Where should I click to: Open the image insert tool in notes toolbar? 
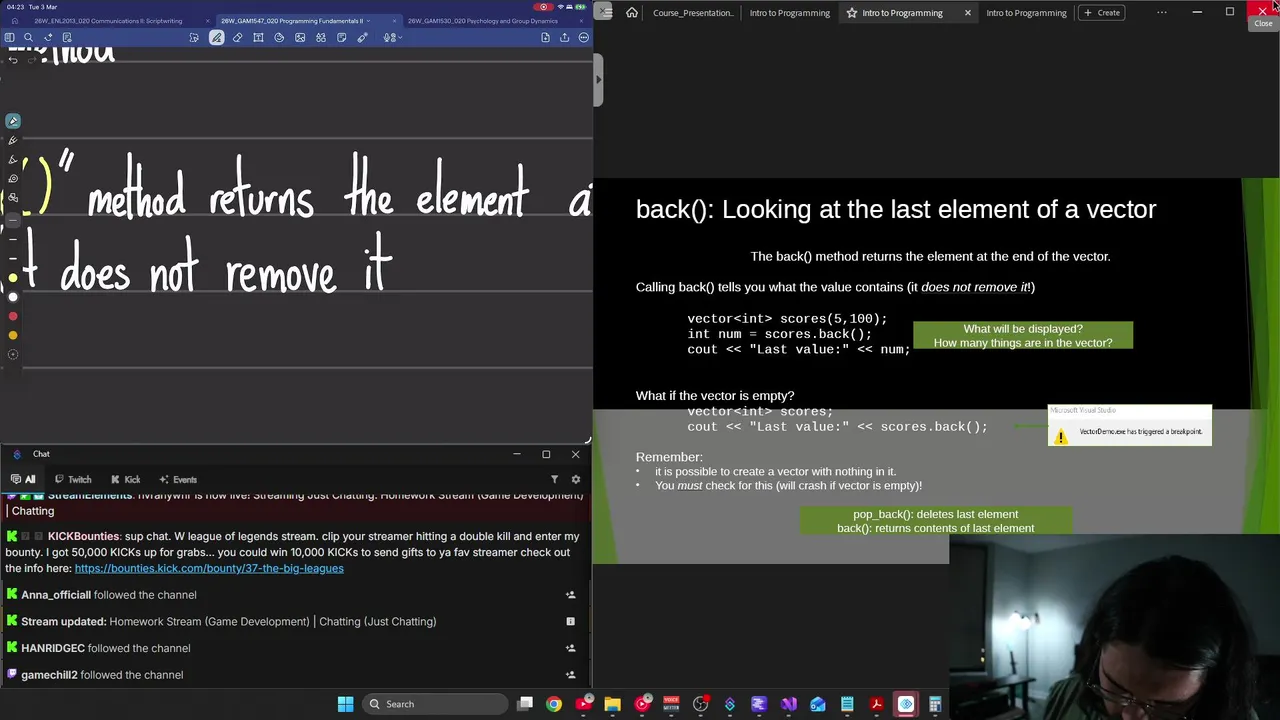click(x=300, y=37)
